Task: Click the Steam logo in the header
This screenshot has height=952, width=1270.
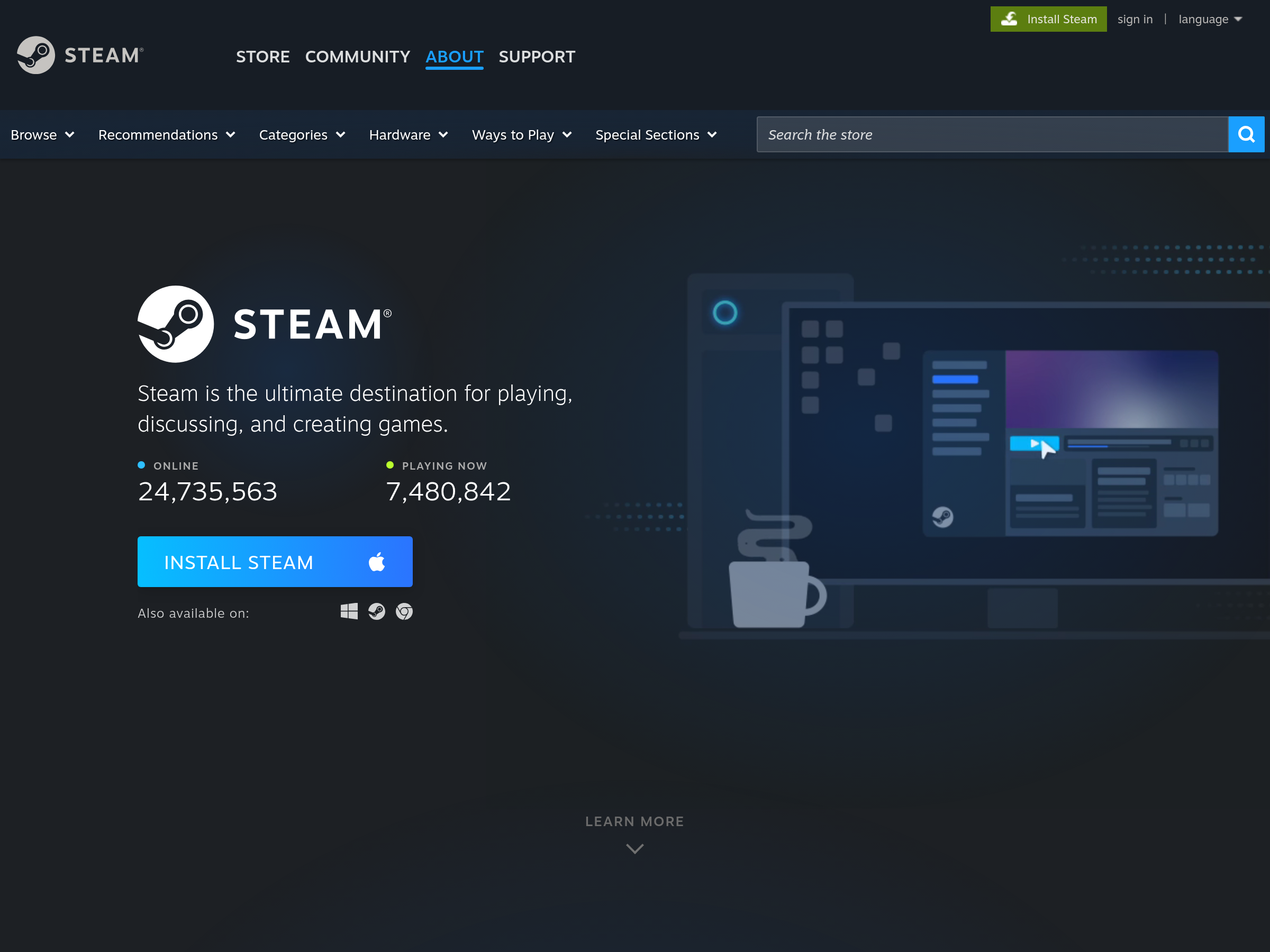Action: [80, 55]
